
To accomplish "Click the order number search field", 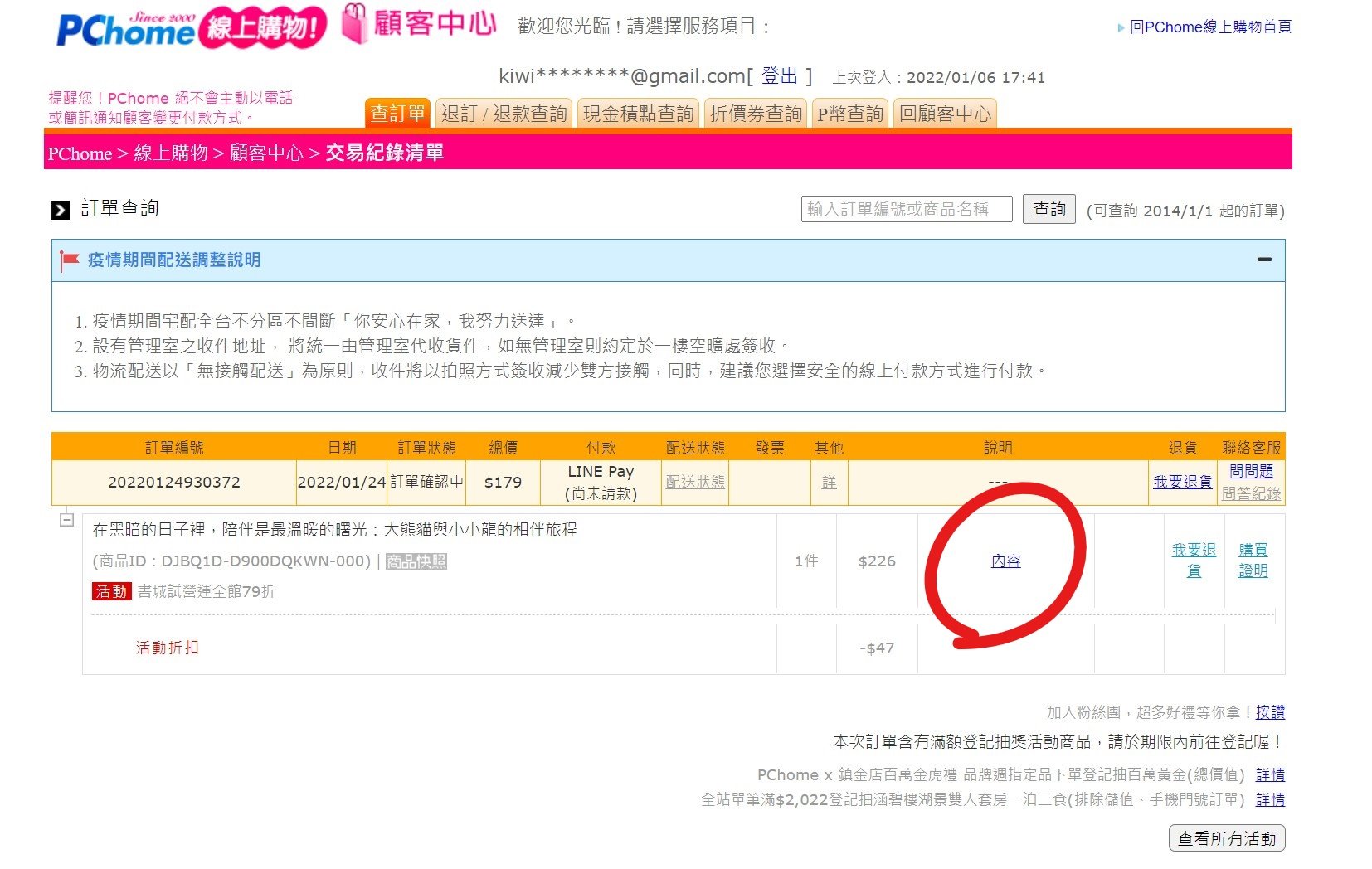I will pos(906,209).
